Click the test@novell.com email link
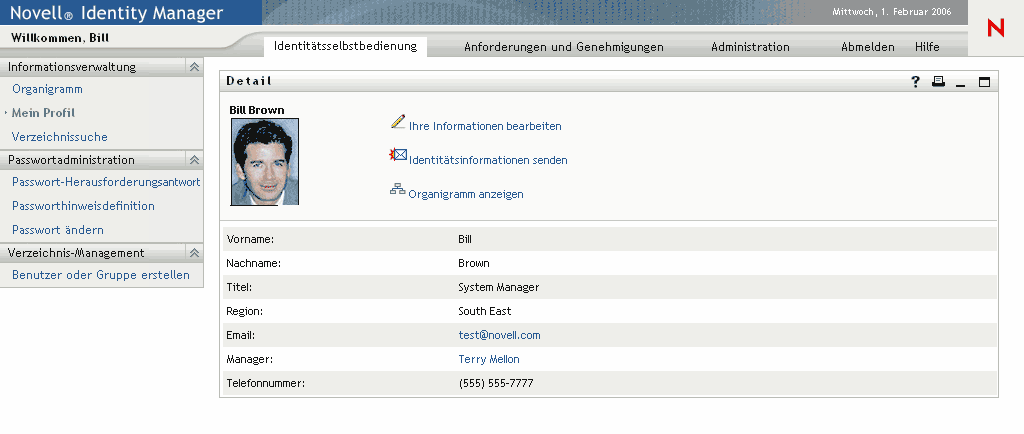This screenshot has width=1024, height=434. [x=499, y=335]
